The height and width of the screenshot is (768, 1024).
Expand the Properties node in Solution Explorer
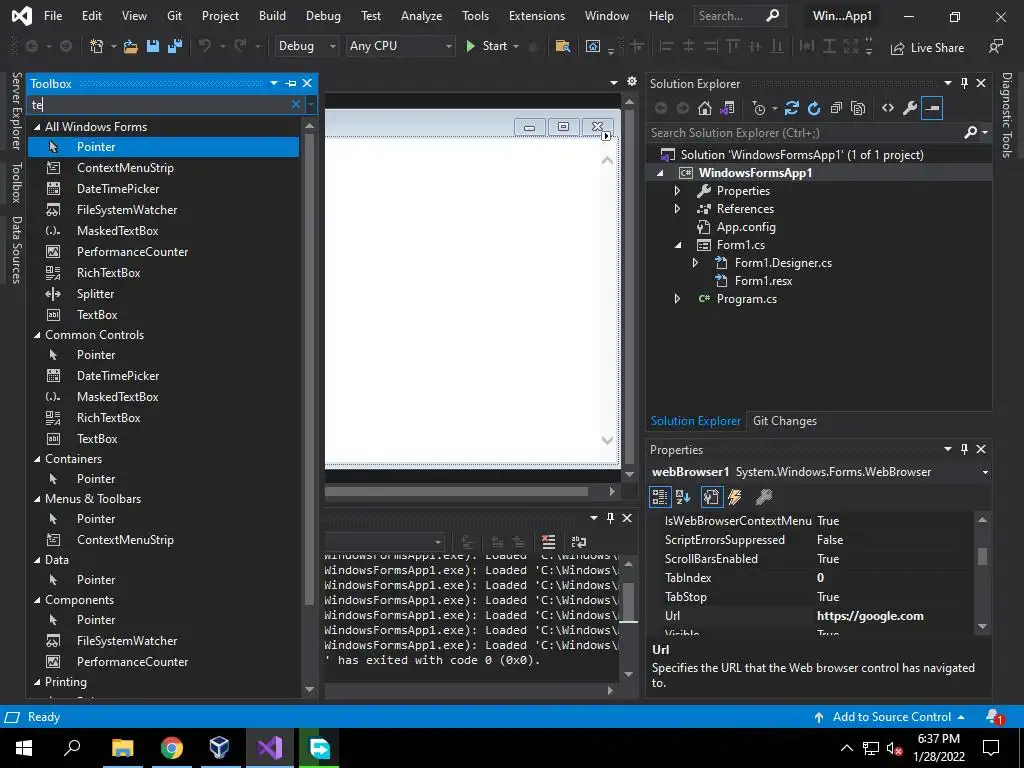coord(677,191)
